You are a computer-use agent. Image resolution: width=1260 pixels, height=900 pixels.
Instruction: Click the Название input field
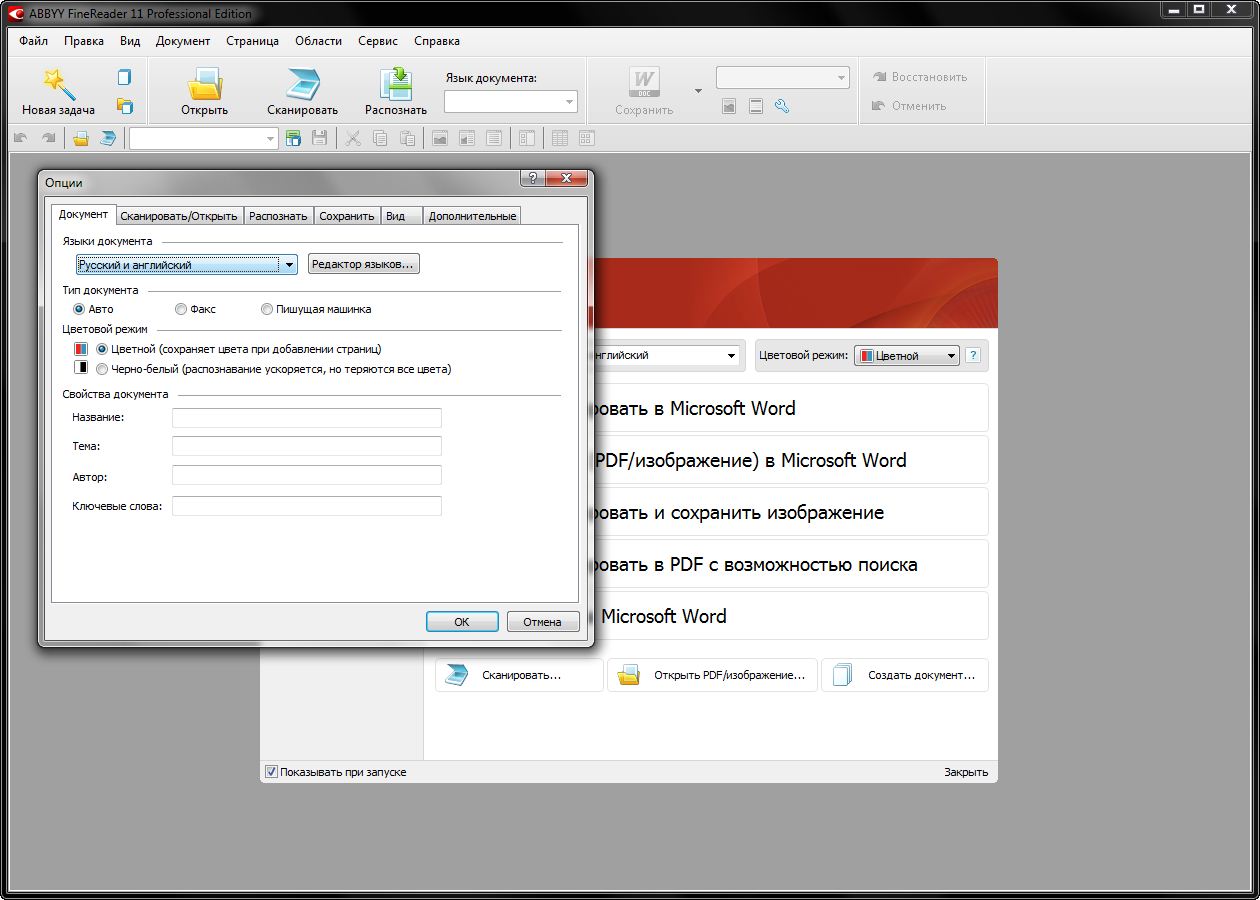[306, 418]
